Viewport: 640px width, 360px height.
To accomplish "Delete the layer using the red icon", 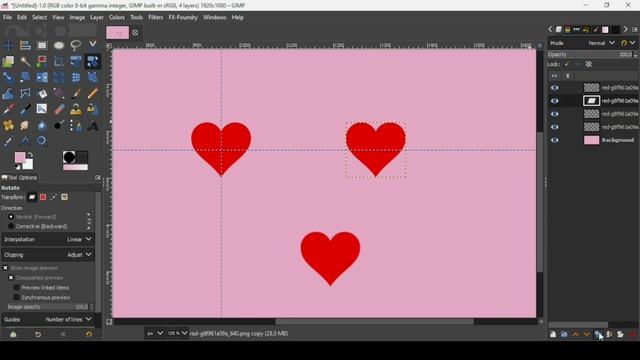I will (632, 334).
